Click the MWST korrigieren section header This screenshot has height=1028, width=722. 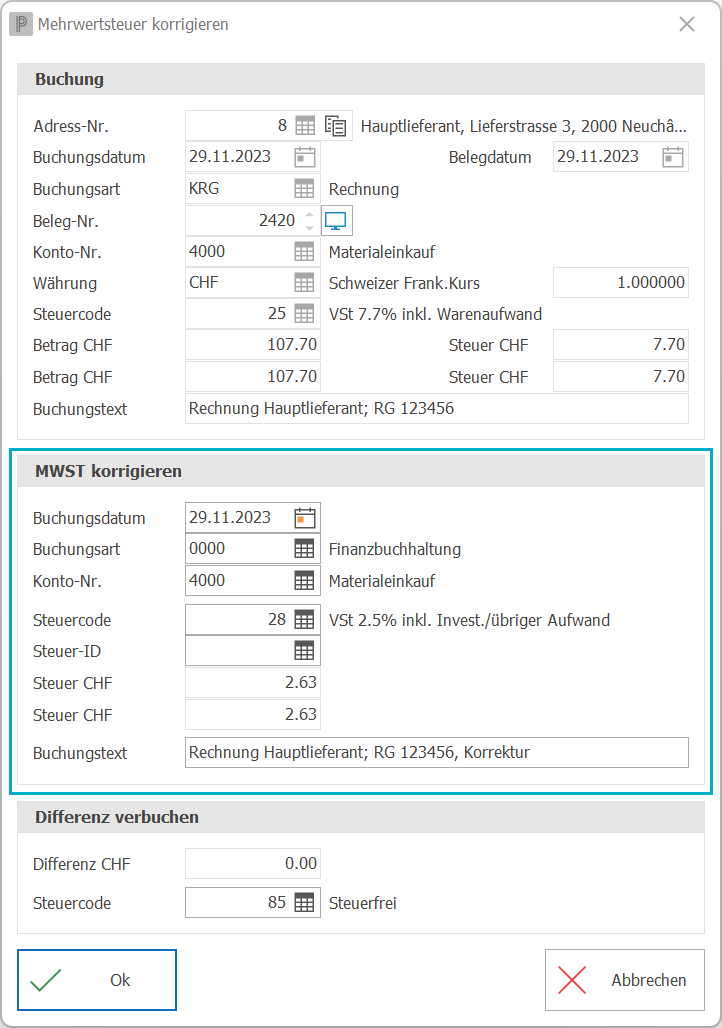point(361,471)
